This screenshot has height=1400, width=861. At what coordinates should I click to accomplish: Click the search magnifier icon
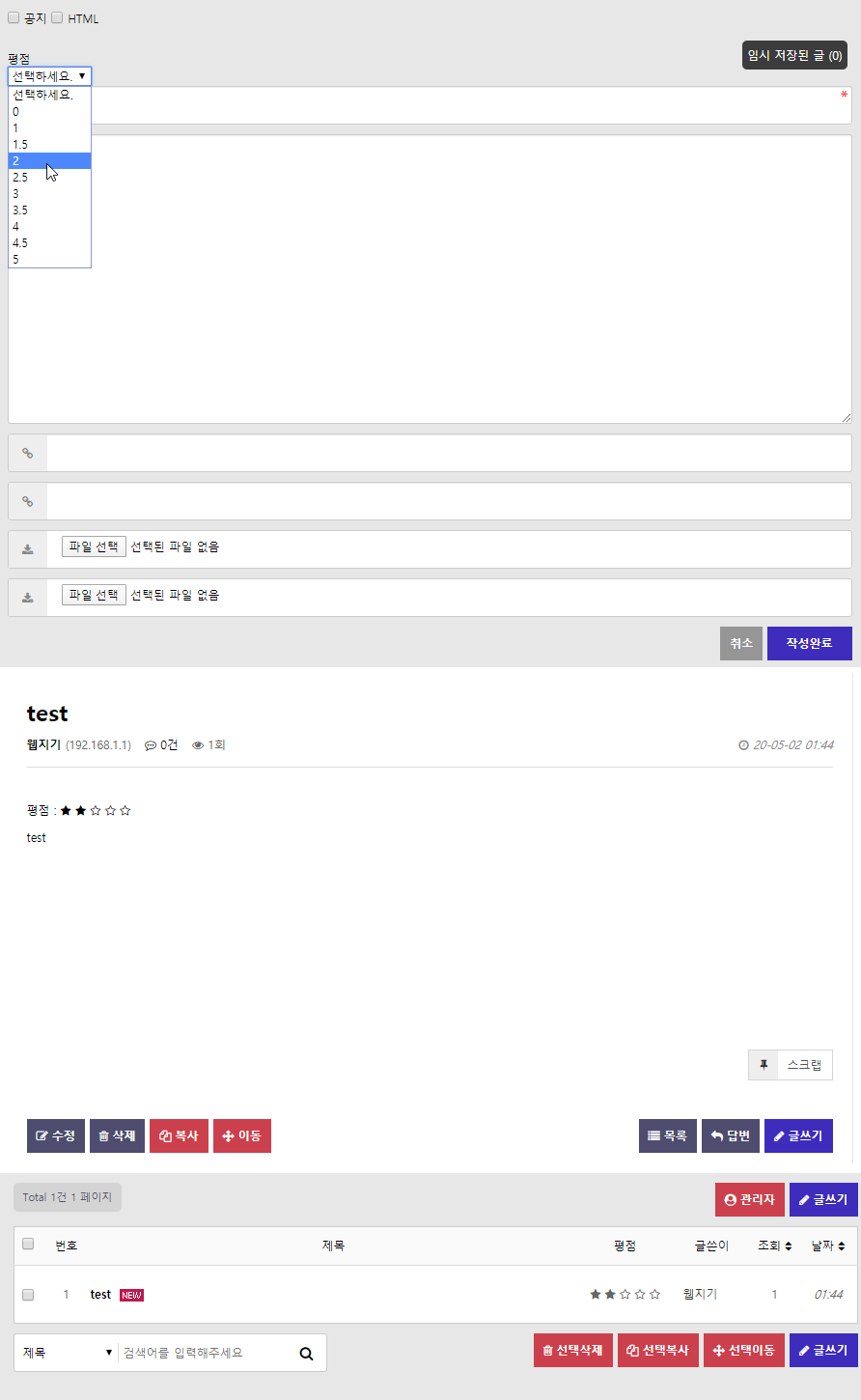click(x=306, y=1353)
